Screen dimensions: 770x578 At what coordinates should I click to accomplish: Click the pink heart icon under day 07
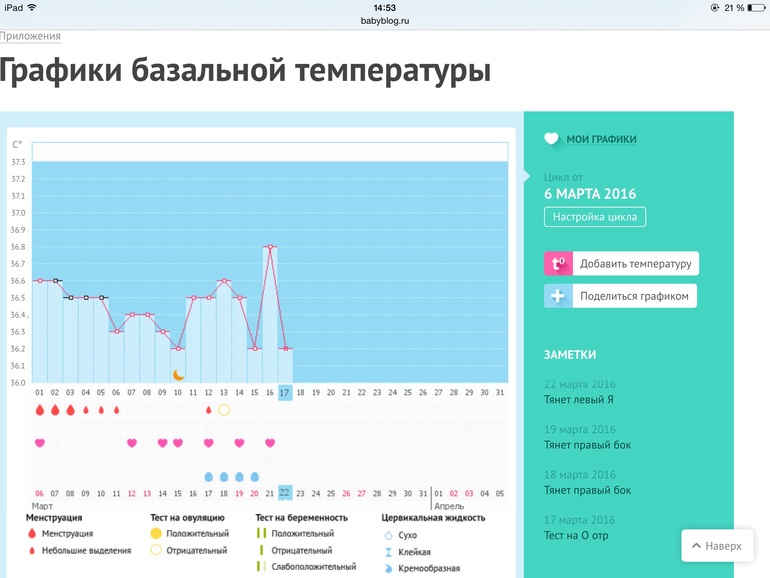click(132, 443)
